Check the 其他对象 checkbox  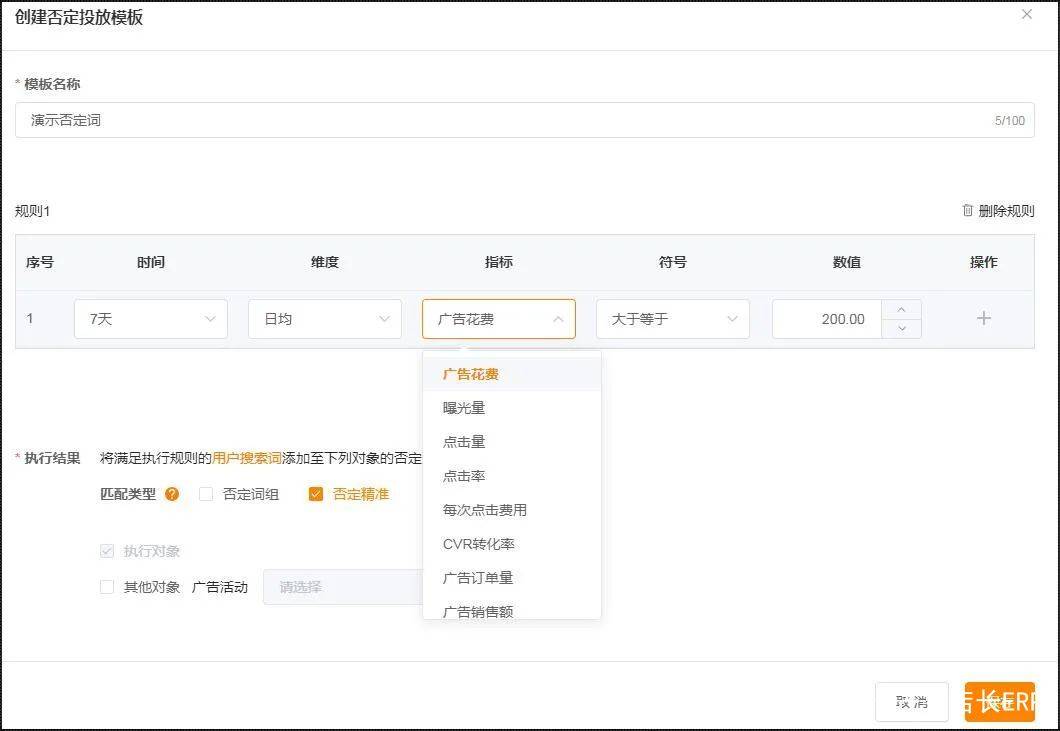coord(106,587)
